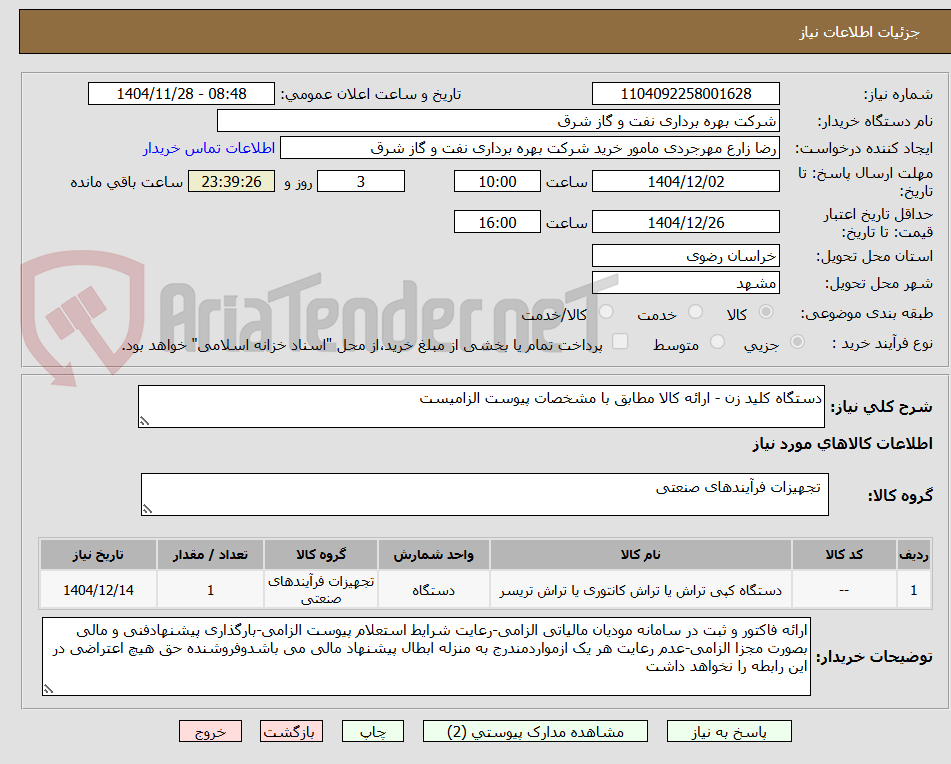This screenshot has height=764, width=951.
Task: Click the 'نام کالا' column header
Action: [x=640, y=555]
